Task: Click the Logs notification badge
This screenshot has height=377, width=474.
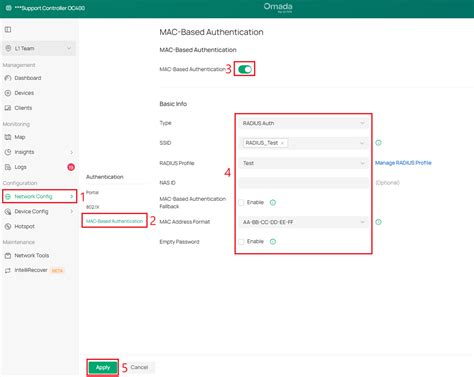Action: coord(71,167)
